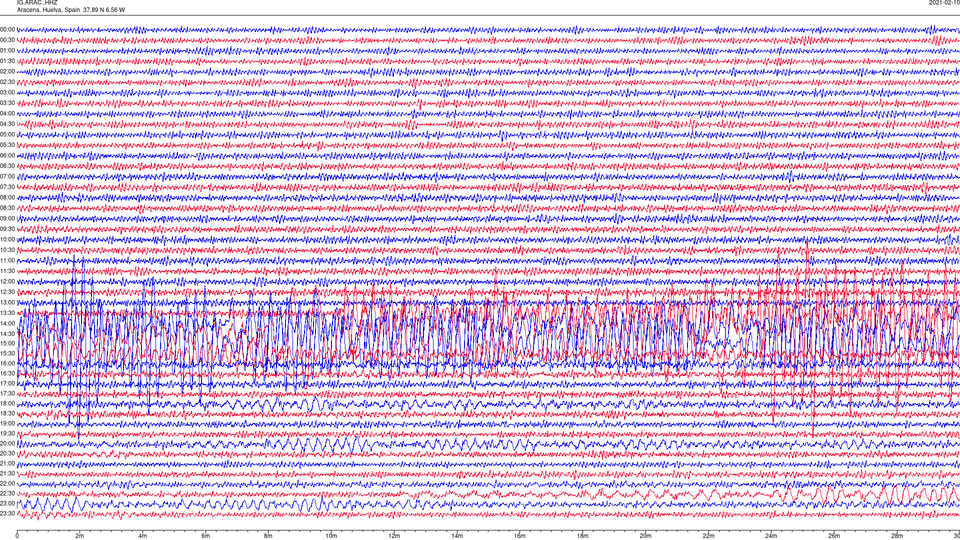Click the 23:30 trace label
Viewport: 960px width, 540px height.
tap(7, 514)
